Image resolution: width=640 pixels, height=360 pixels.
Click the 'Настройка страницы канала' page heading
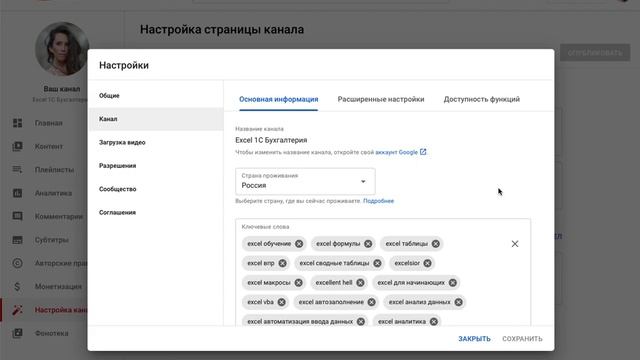222,30
